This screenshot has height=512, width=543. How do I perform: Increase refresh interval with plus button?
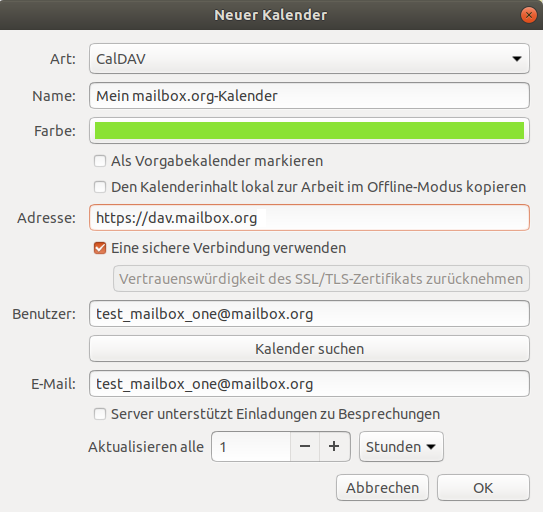pyautogui.click(x=334, y=447)
